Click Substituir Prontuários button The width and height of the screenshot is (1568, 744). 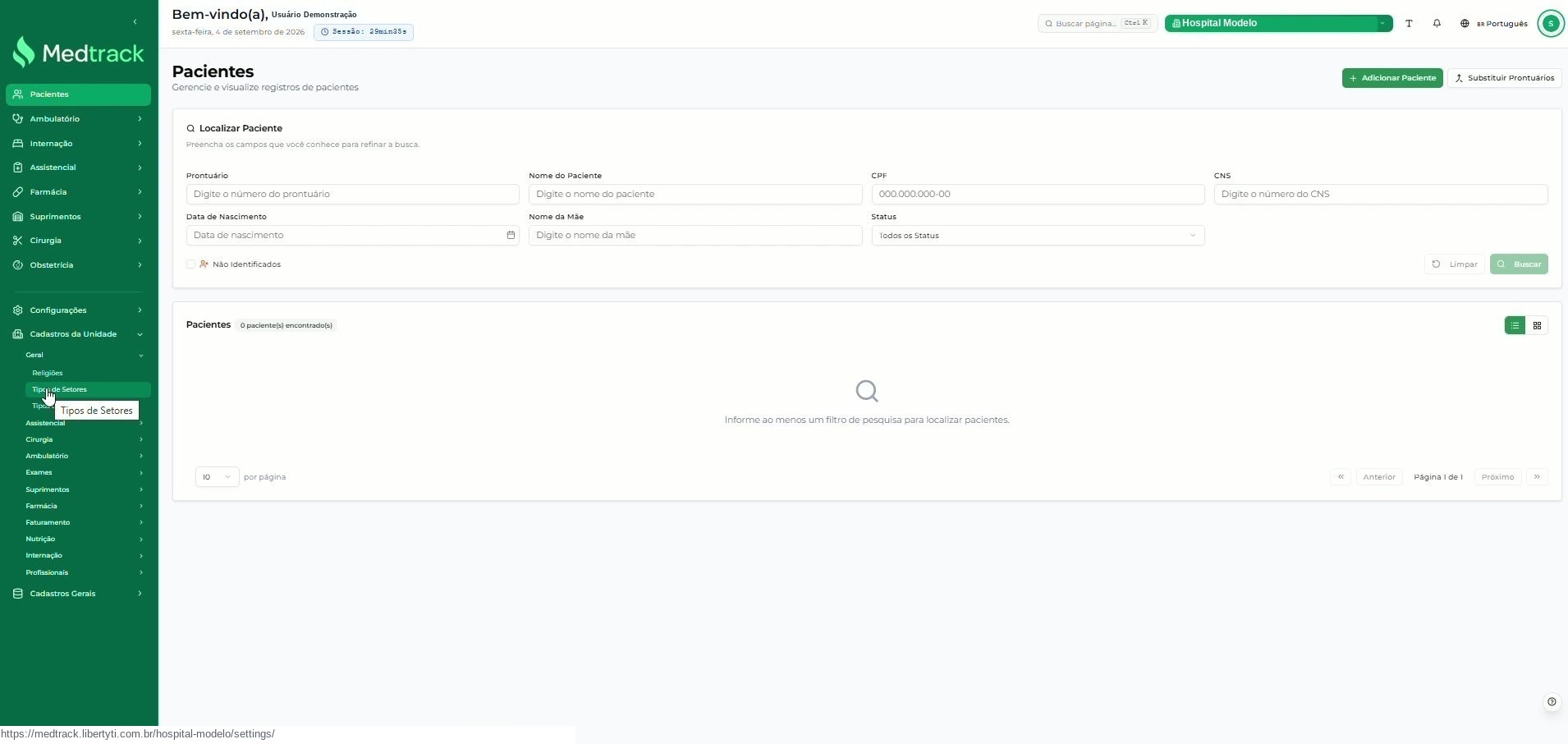pos(1504,78)
